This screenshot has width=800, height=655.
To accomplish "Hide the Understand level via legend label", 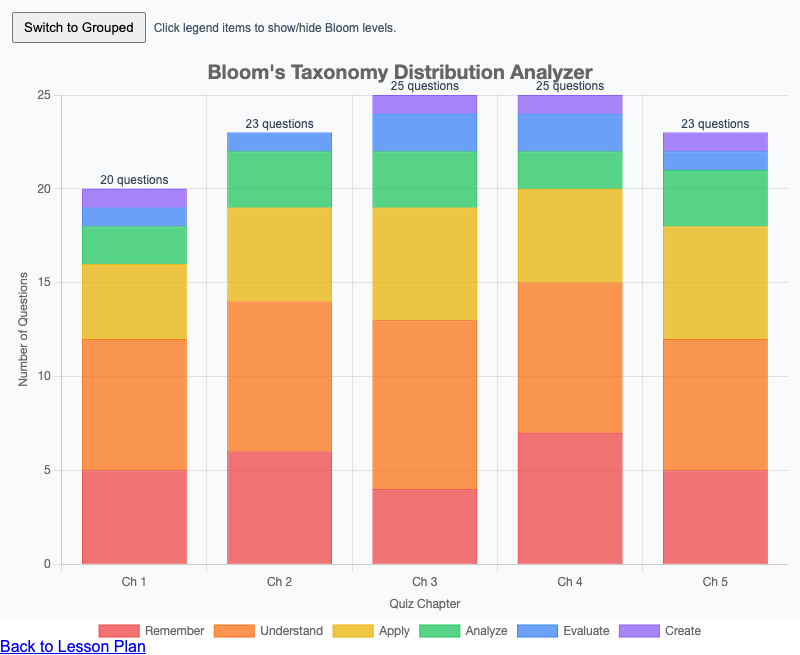I will 291,631.
